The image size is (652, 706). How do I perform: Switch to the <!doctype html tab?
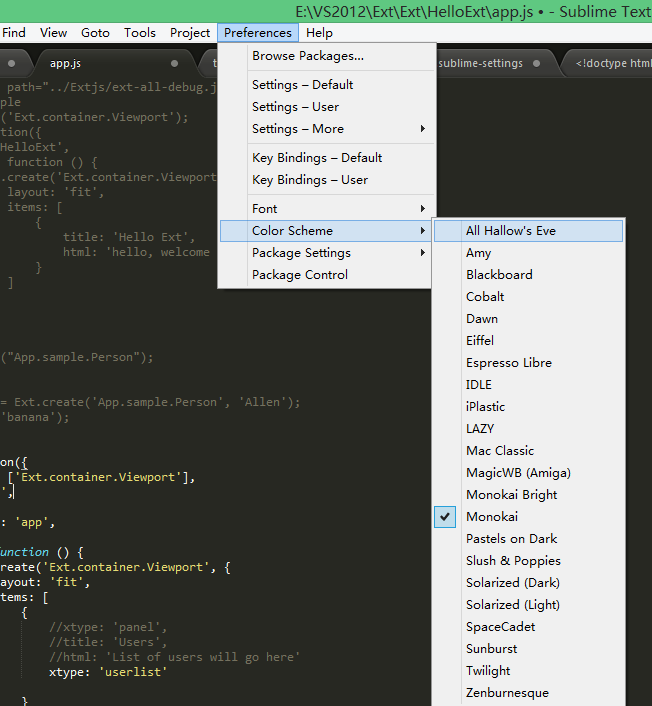613,63
